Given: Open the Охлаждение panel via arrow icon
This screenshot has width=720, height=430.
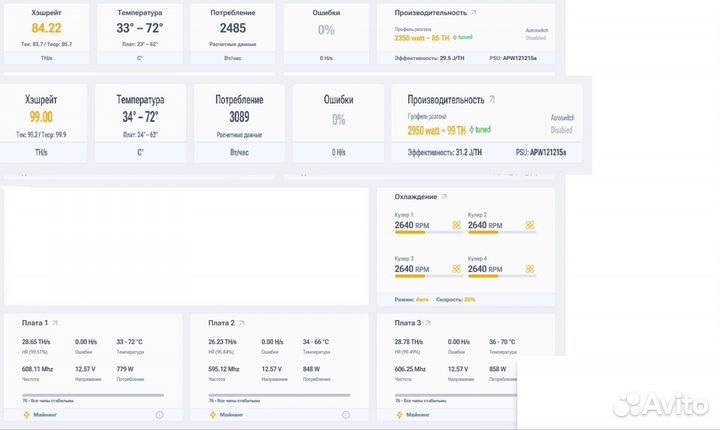Looking at the screenshot, I should pos(444,197).
